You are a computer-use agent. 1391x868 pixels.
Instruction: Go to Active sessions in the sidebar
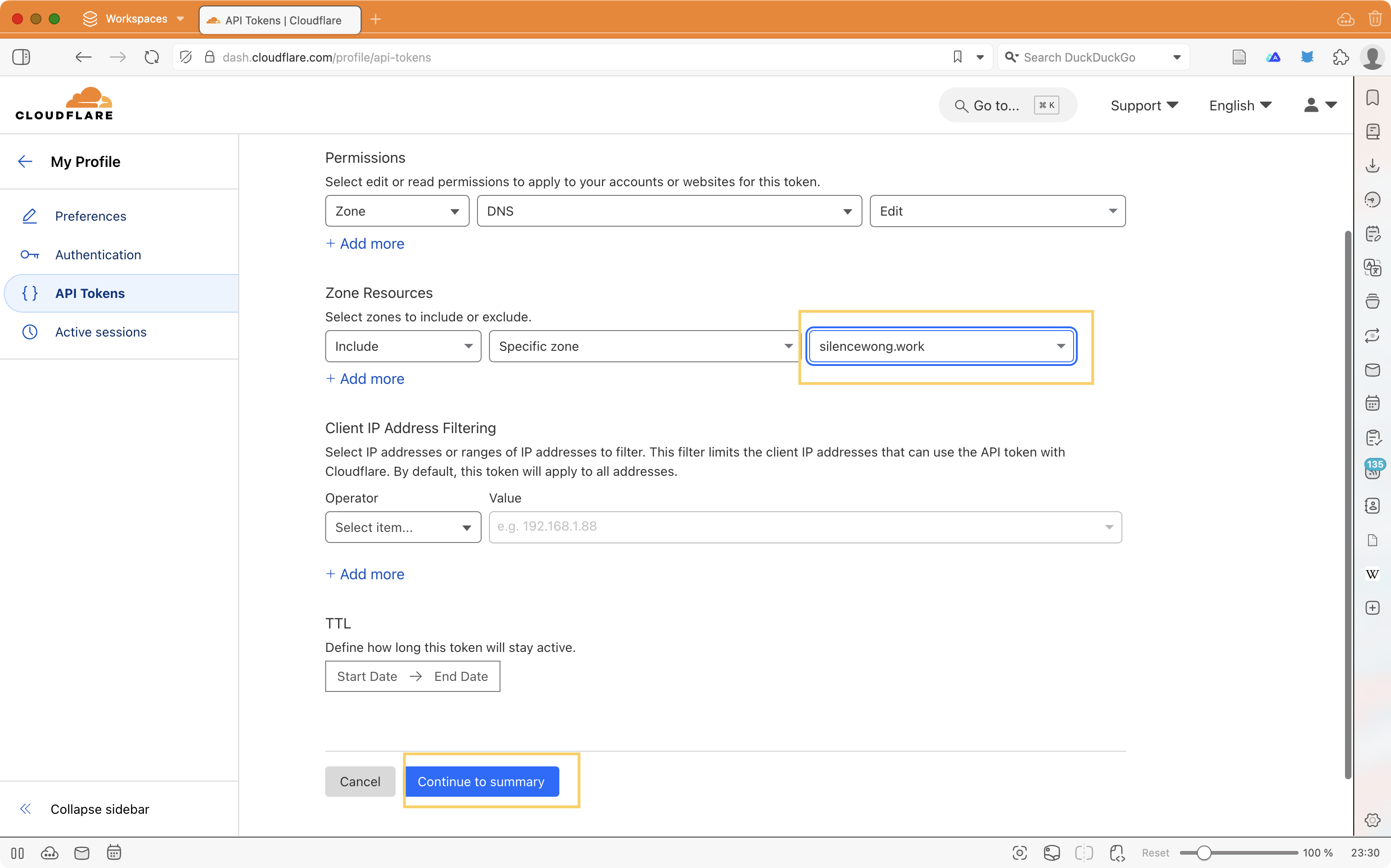[x=100, y=332]
